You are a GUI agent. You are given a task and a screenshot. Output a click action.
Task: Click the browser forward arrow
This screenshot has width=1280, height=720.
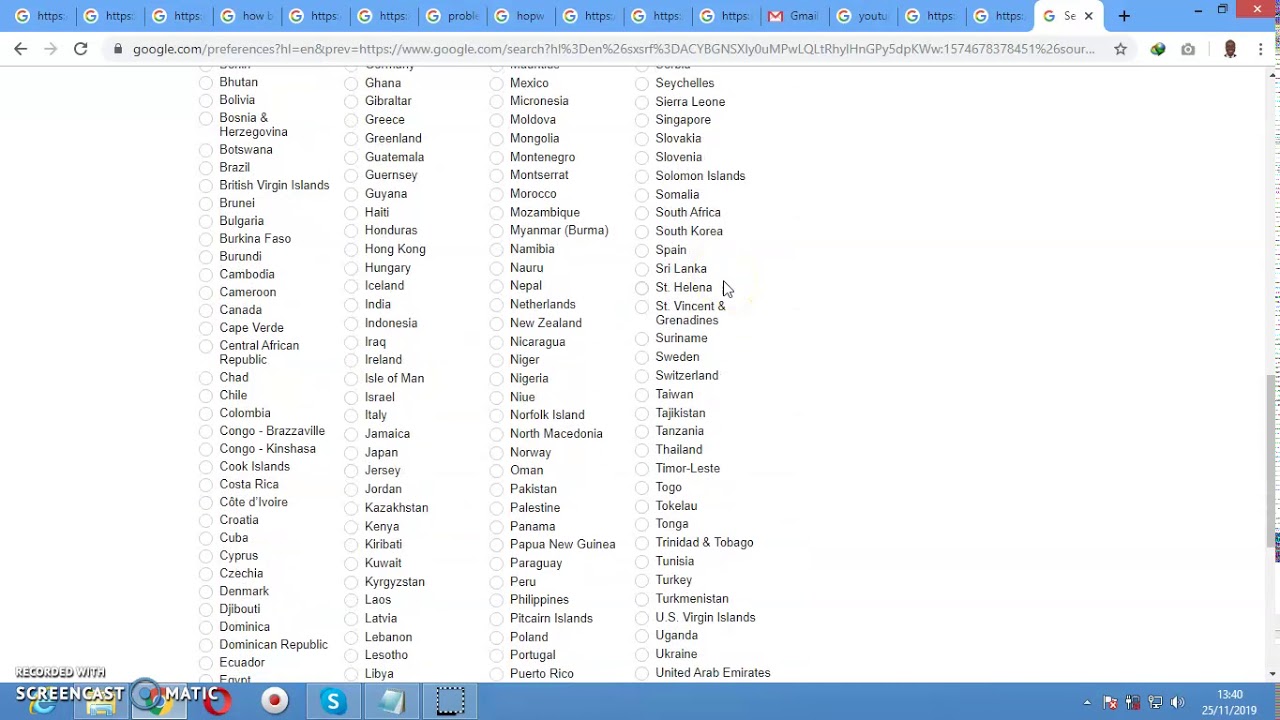51,48
